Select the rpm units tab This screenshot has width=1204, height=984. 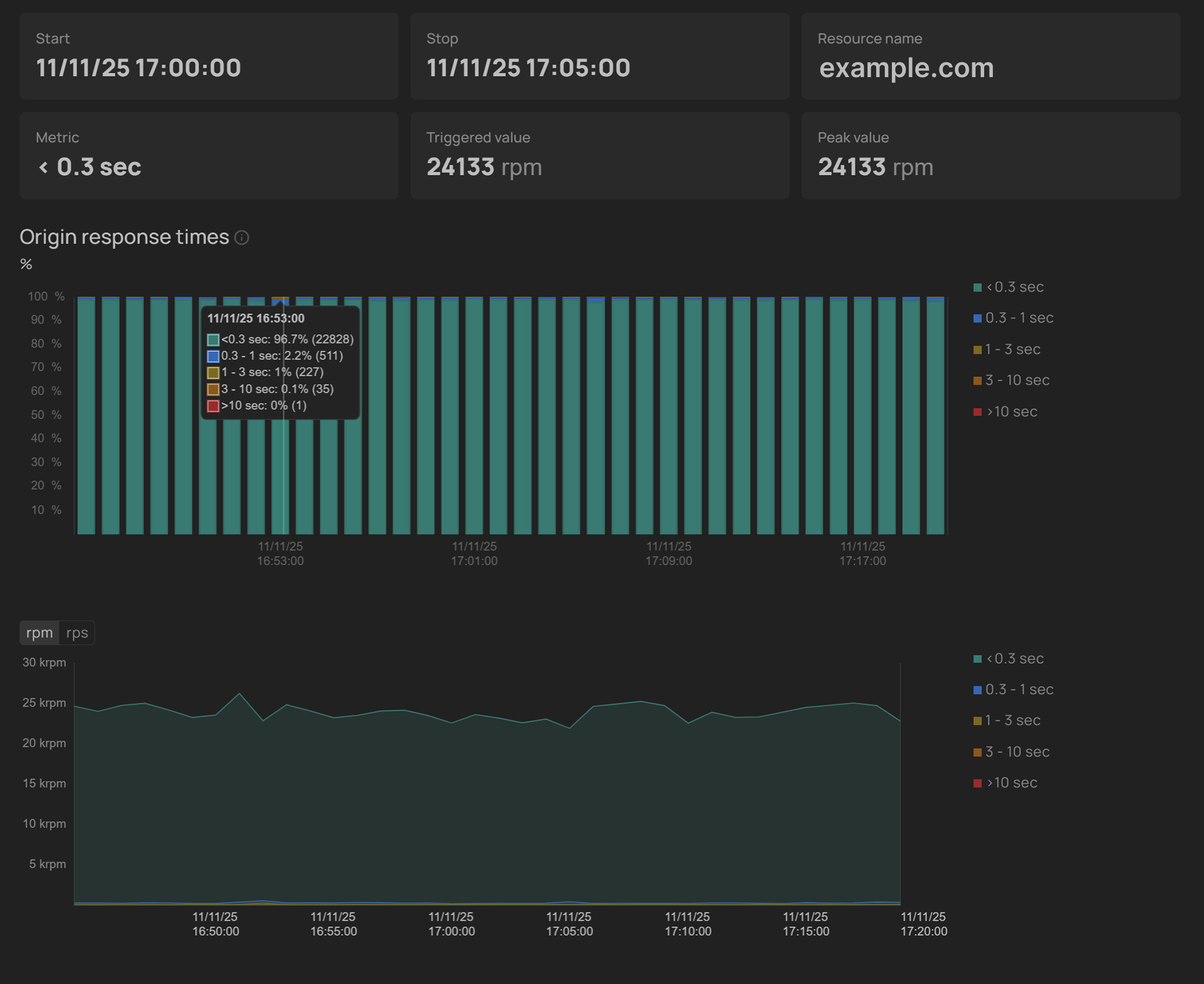tap(39, 633)
